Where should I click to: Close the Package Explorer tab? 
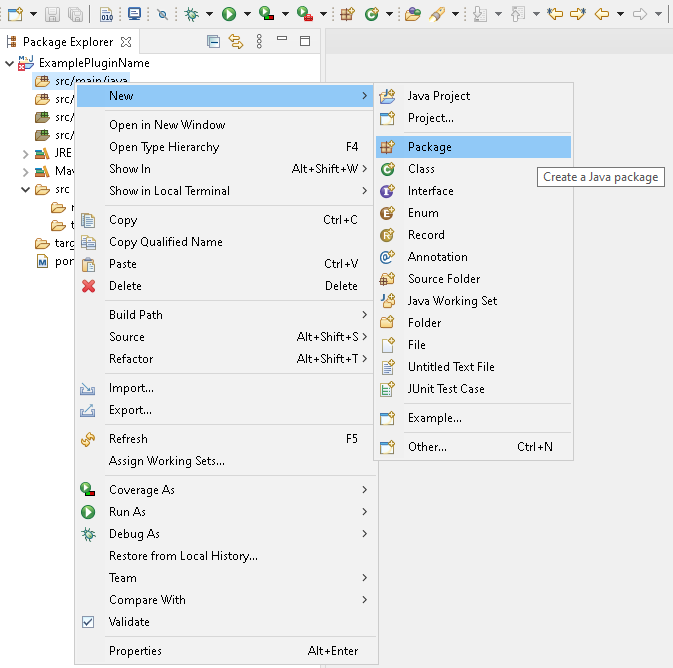(x=126, y=42)
